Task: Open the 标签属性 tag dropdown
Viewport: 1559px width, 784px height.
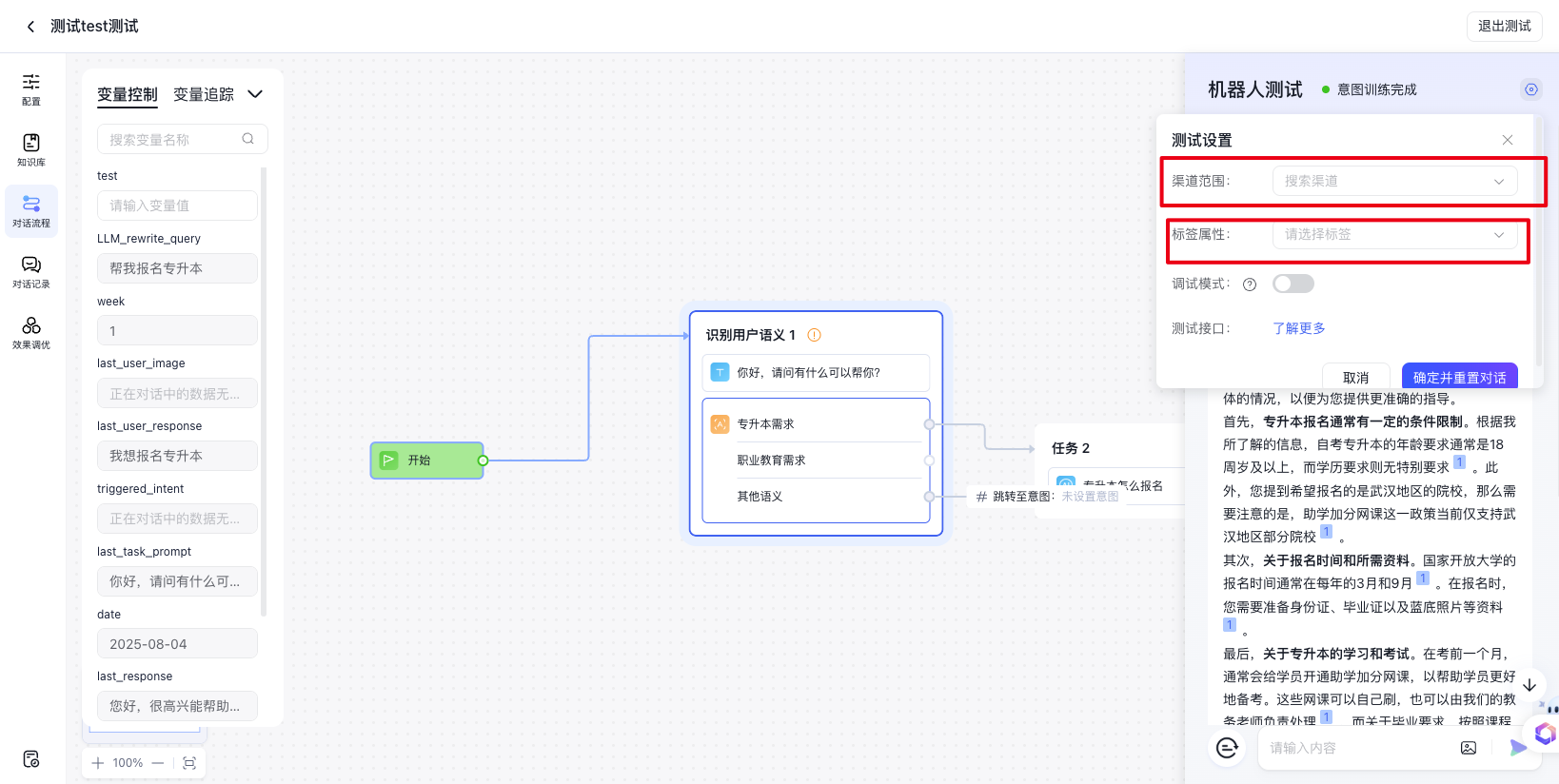Action: click(1394, 234)
